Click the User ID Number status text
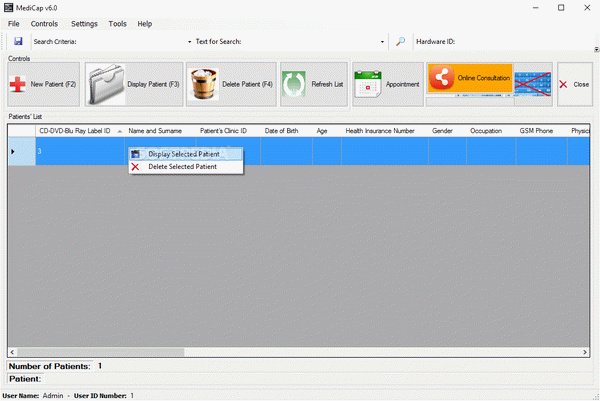600x401 pixels. 104,396
